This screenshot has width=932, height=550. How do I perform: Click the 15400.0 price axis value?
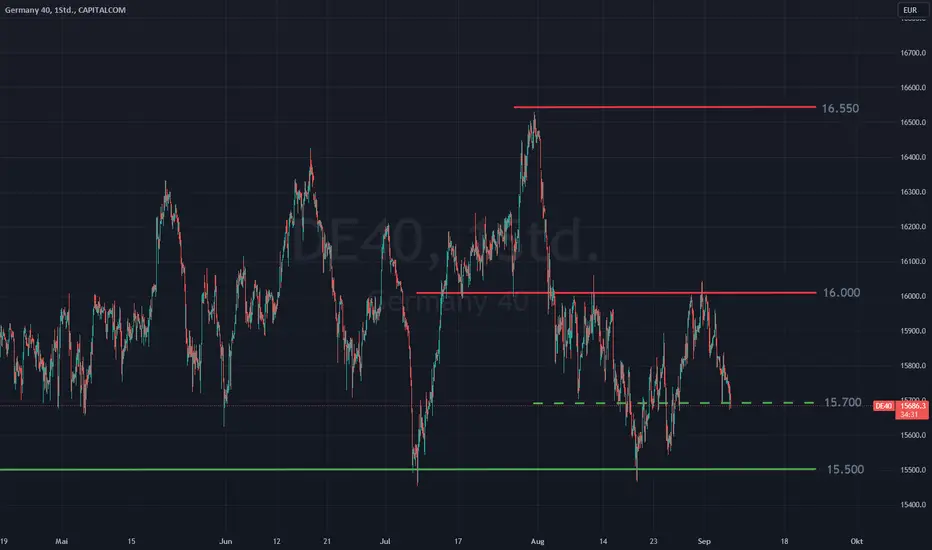tap(913, 505)
